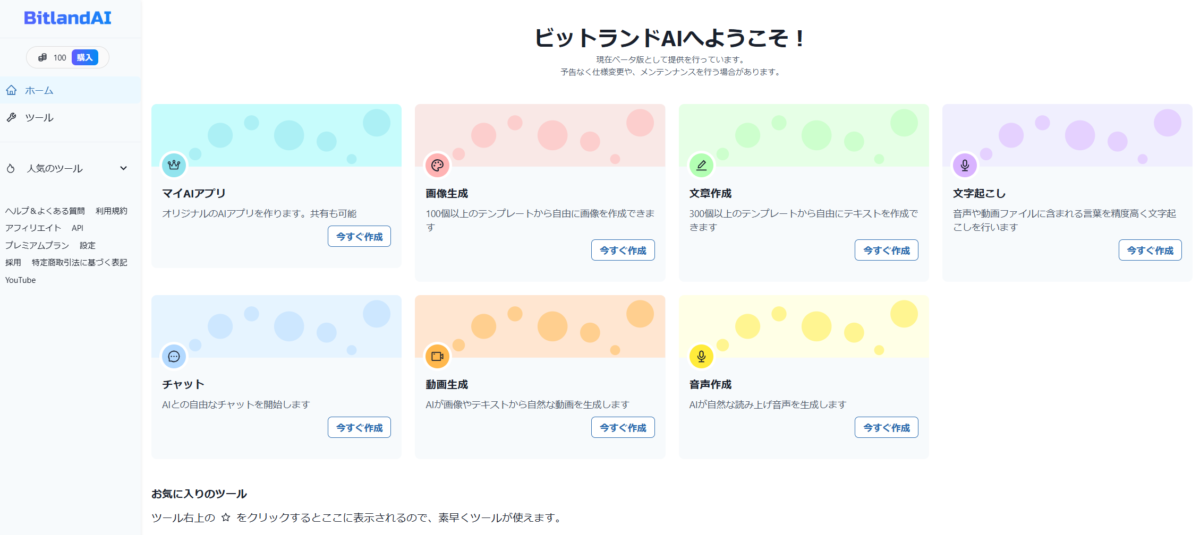Click the pencil icon on 文章作成 card
Viewport: 1200px width, 535px height.
[701, 165]
